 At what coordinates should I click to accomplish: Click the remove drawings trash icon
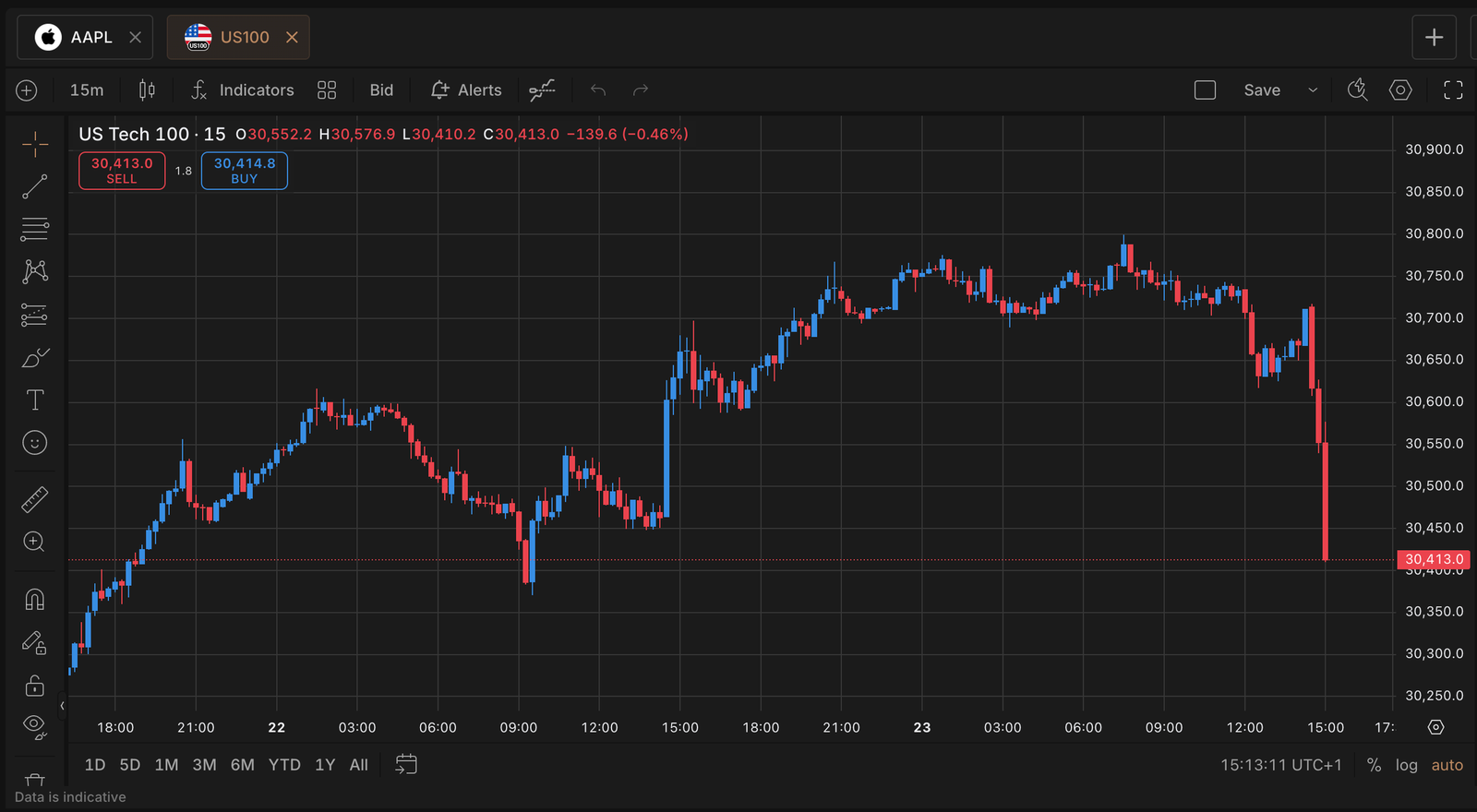(35, 779)
